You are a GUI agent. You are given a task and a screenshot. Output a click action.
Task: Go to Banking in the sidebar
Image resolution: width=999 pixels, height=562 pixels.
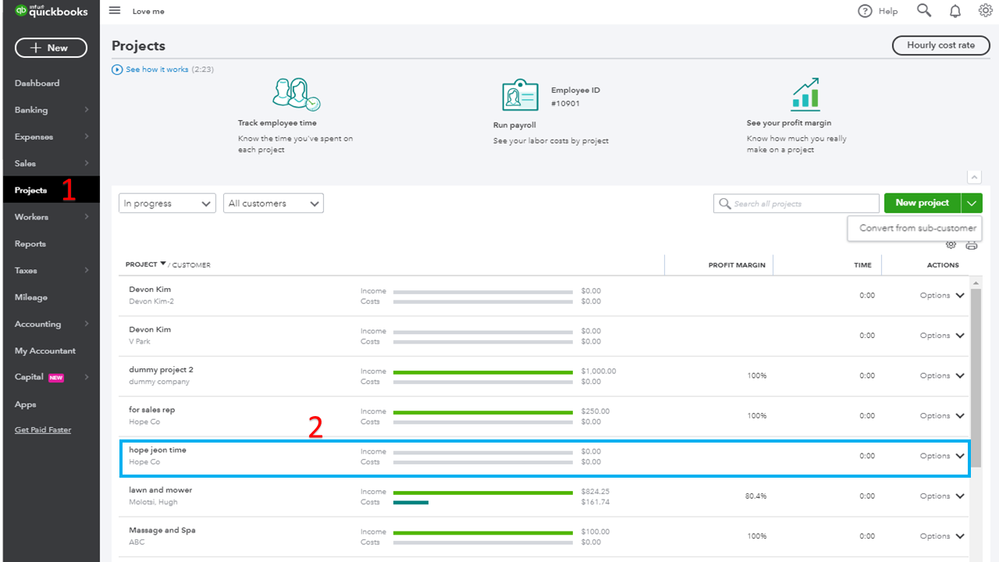(x=31, y=110)
